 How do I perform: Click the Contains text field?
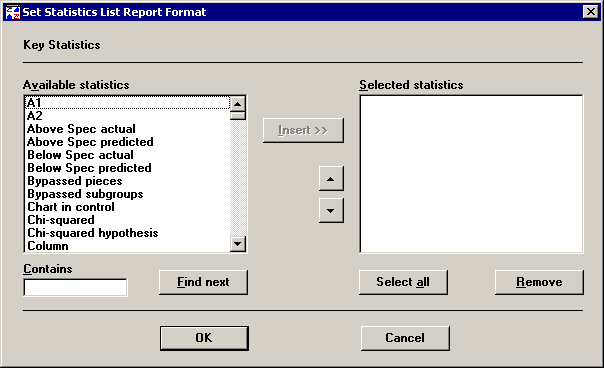tap(76, 287)
